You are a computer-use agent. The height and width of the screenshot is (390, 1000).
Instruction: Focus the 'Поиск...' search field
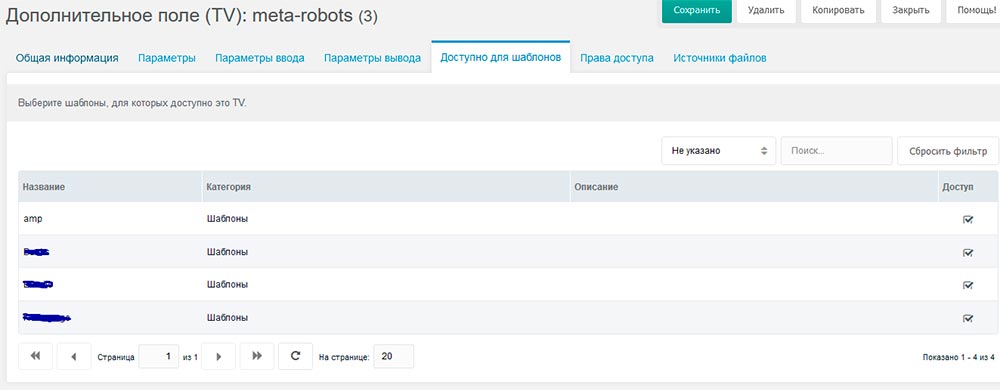(x=837, y=151)
